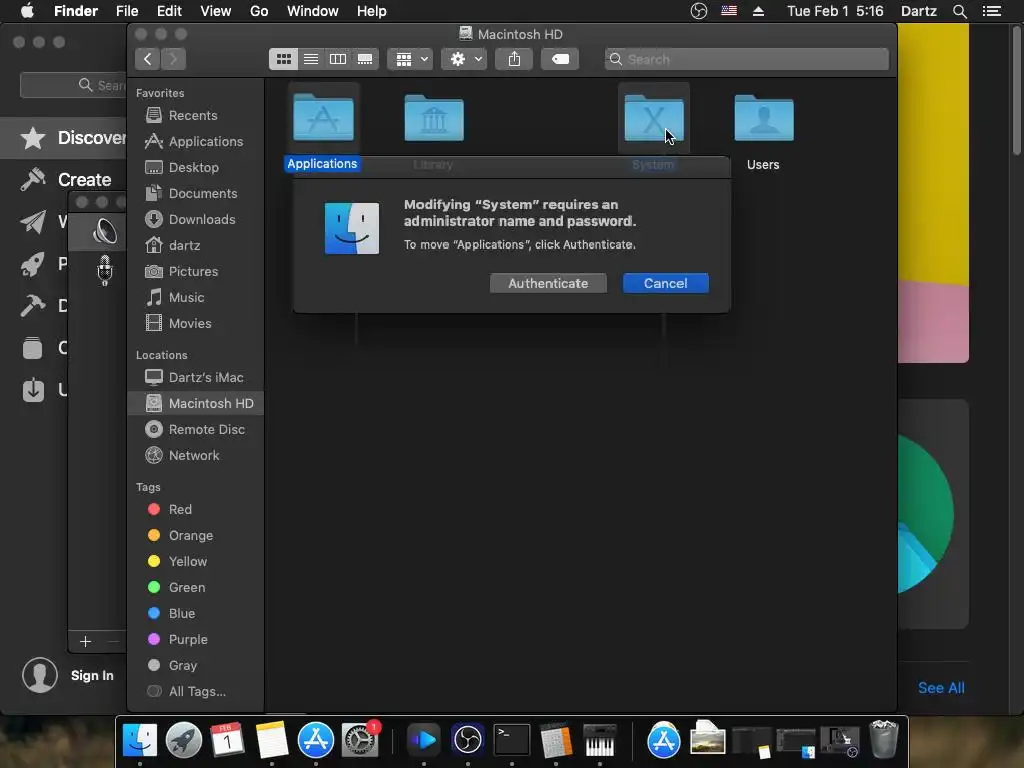Click the Spotlight search menu bar icon
1024x768 pixels.
[x=959, y=11]
